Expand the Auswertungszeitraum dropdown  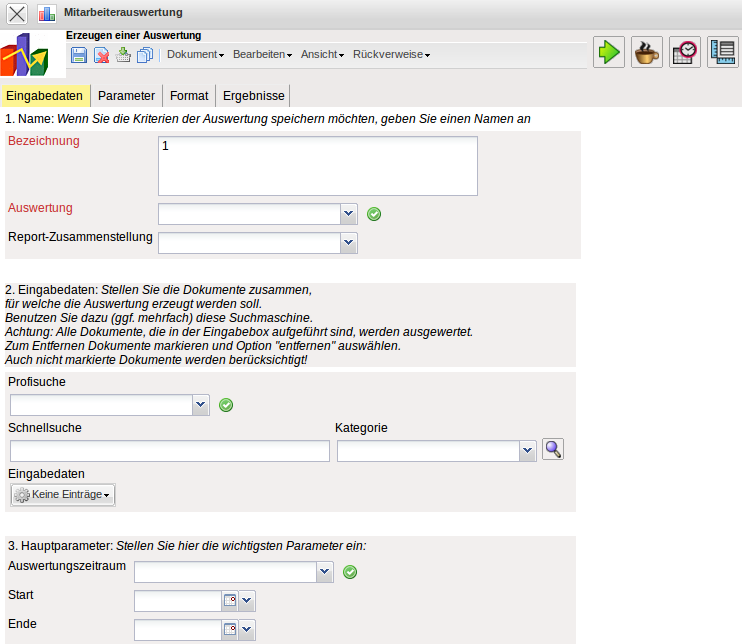pyautogui.click(x=324, y=572)
